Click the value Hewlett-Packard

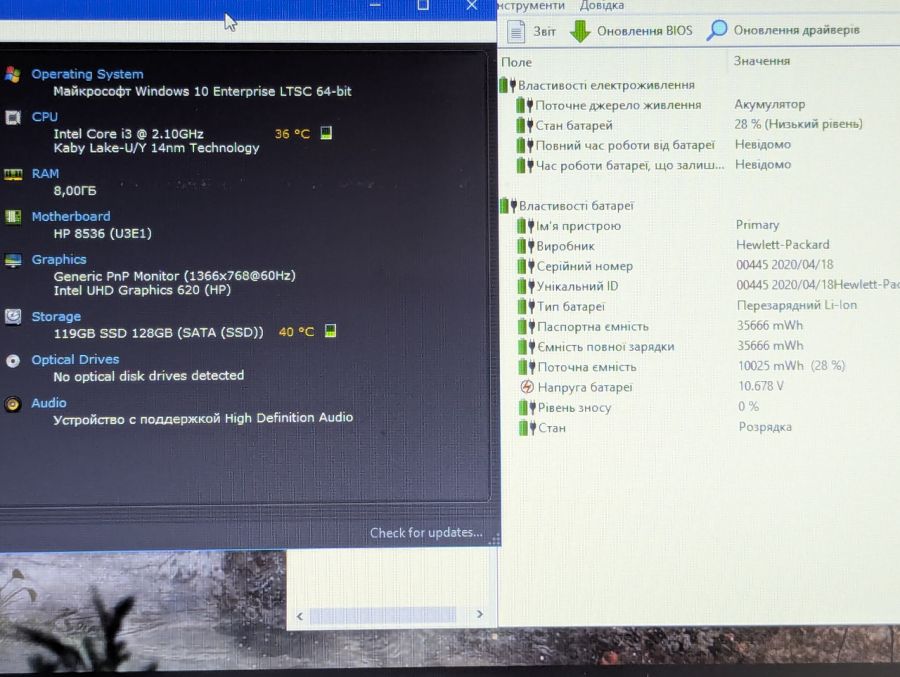point(783,245)
